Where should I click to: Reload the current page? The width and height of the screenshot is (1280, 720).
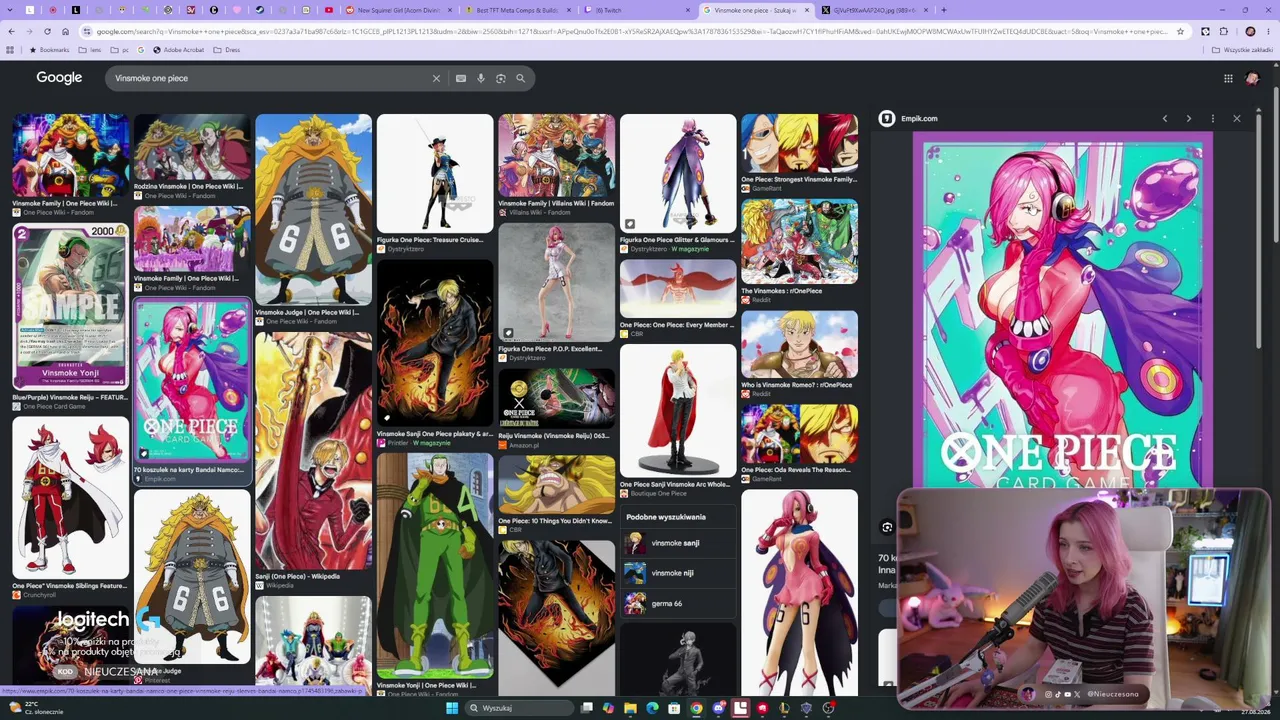coord(47,31)
